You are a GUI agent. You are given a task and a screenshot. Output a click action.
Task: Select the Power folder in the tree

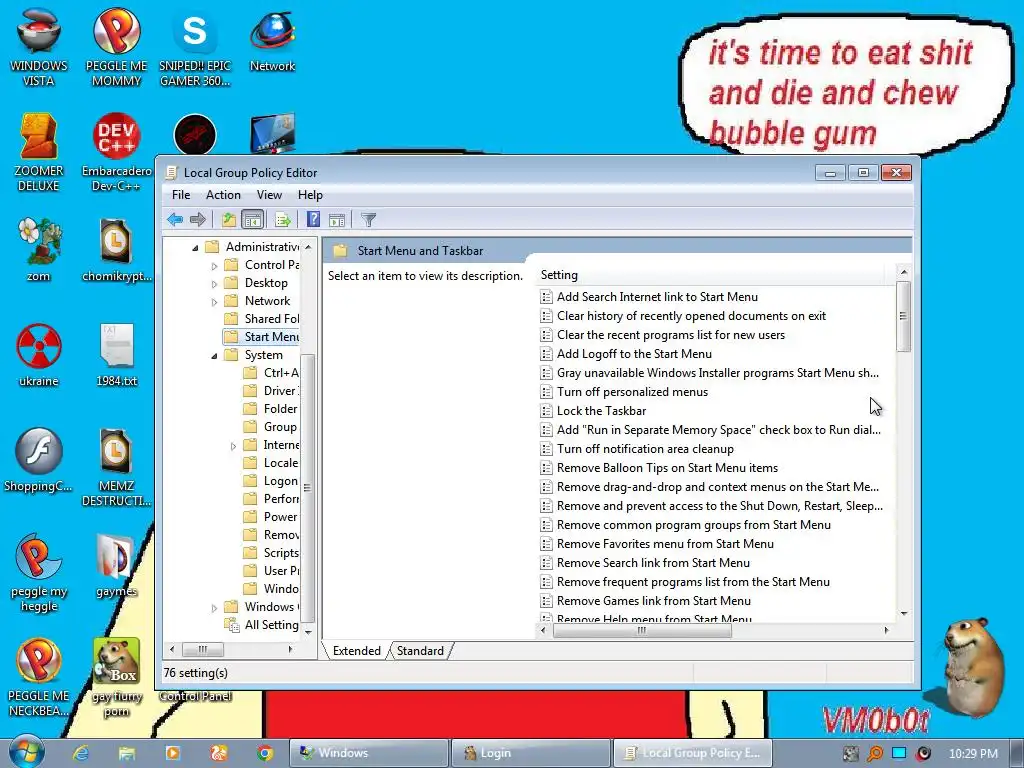(271, 517)
